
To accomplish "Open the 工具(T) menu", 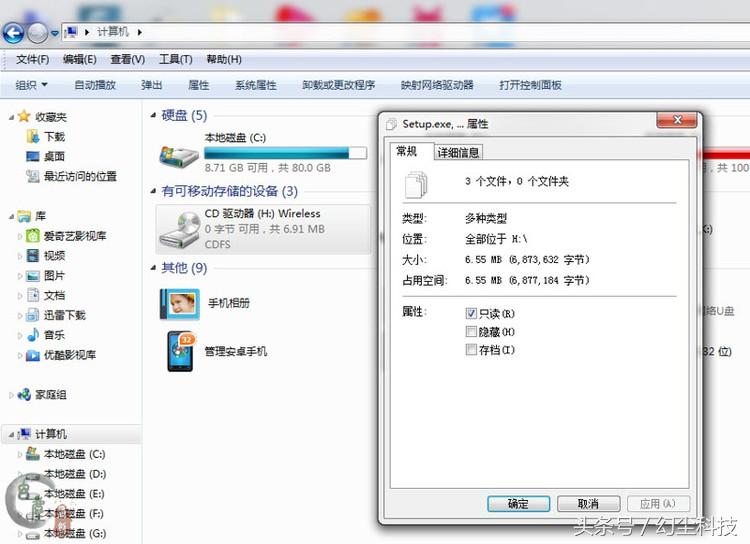I will pos(176,59).
